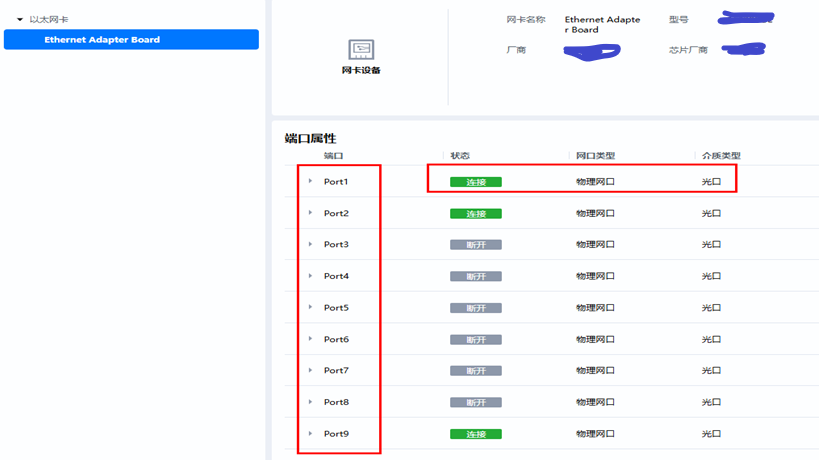The width and height of the screenshot is (826, 462).
Task: Click Port3 gray 断开 status badge
Action: [x=475, y=245]
